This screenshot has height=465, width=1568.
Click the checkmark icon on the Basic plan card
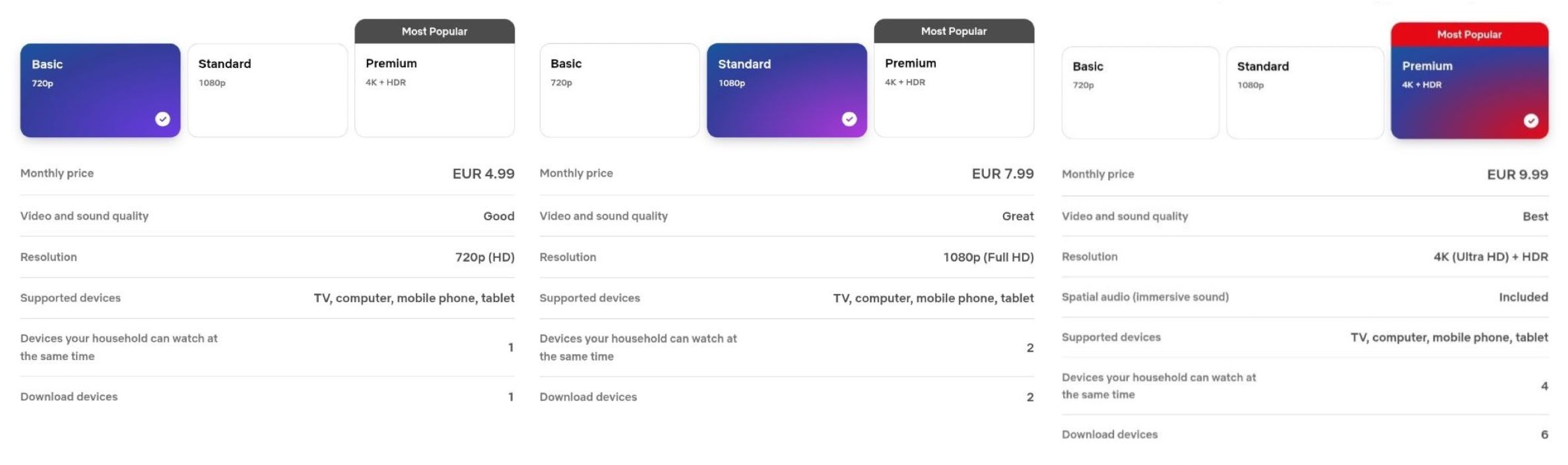tap(162, 119)
